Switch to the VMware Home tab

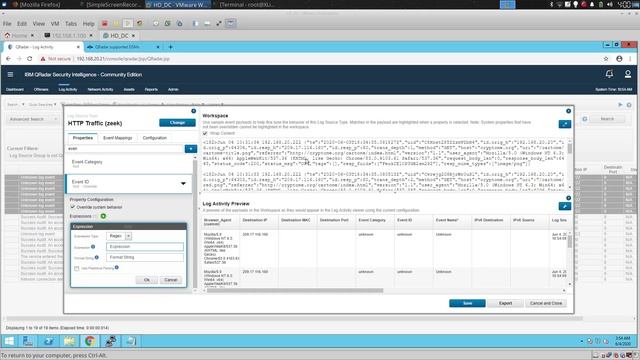click(19, 36)
